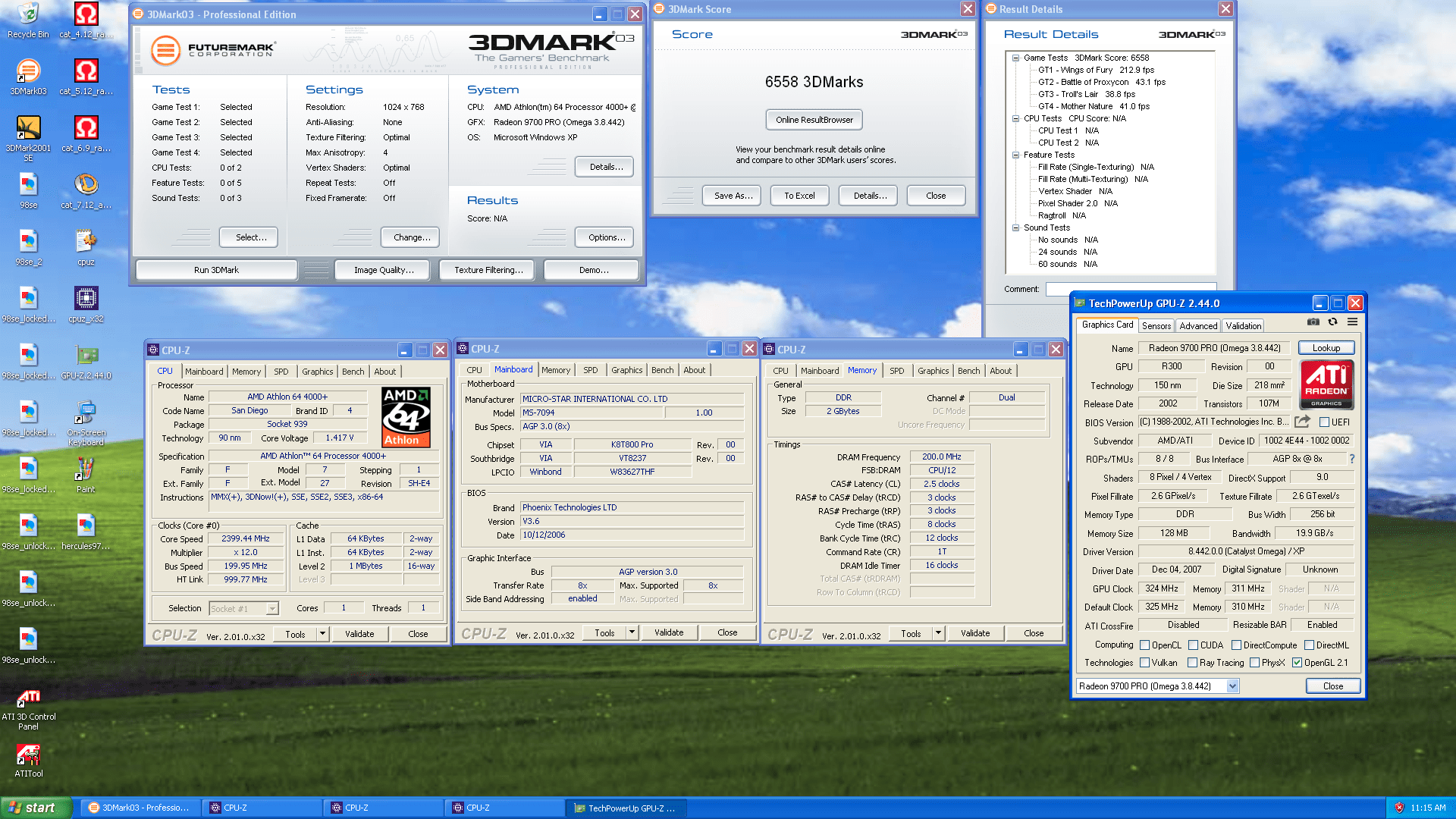Click the Windows start button
The height and width of the screenshot is (819, 1456).
click(36, 808)
